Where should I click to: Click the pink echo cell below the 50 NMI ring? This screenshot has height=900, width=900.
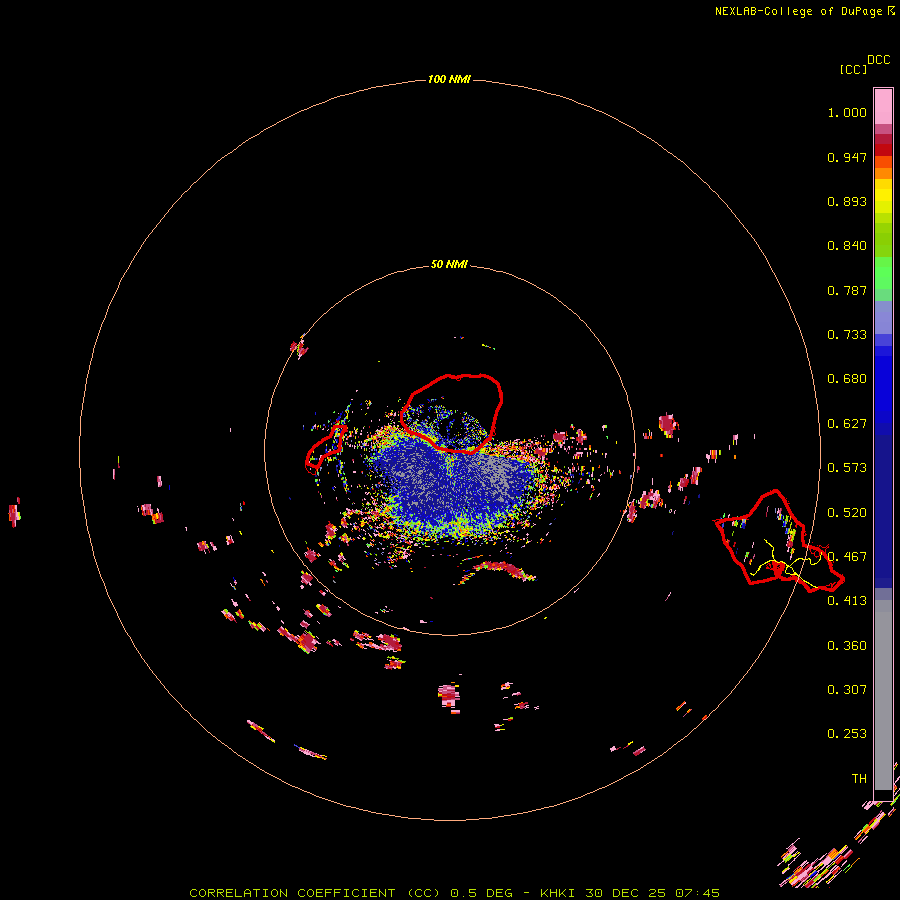[449, 696]
